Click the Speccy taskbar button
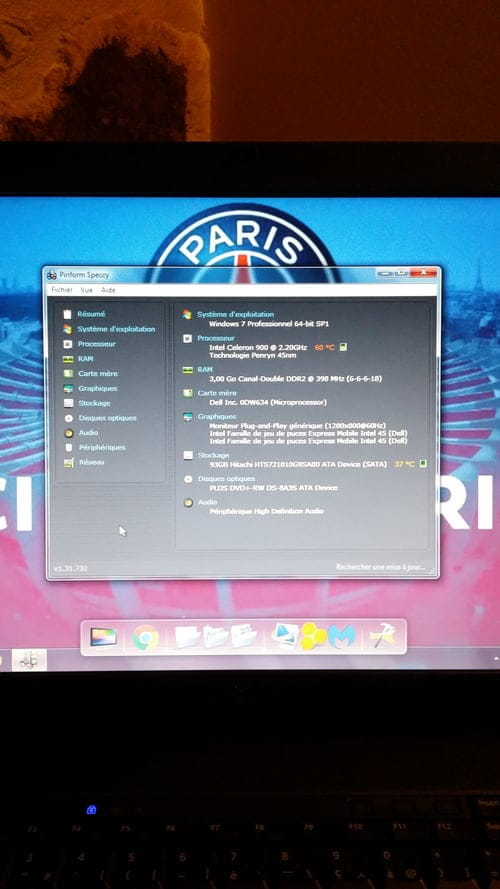Image resolution: width=500 pixels, height=889 pixels. 29,660
